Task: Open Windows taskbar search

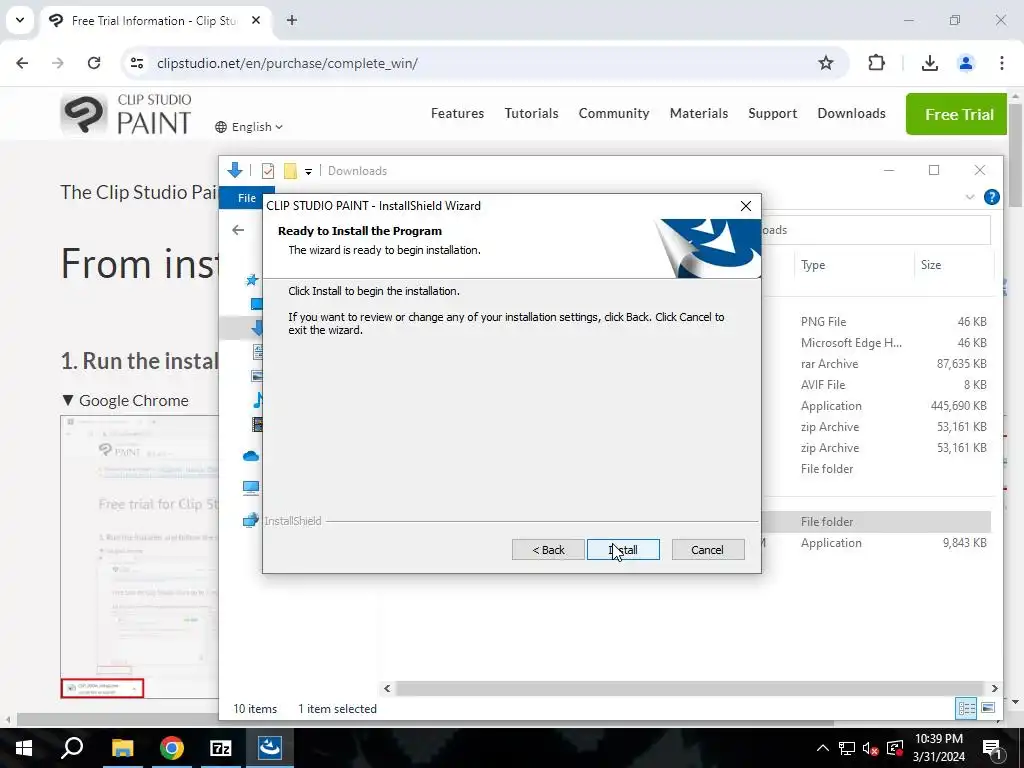Action: 72,748
